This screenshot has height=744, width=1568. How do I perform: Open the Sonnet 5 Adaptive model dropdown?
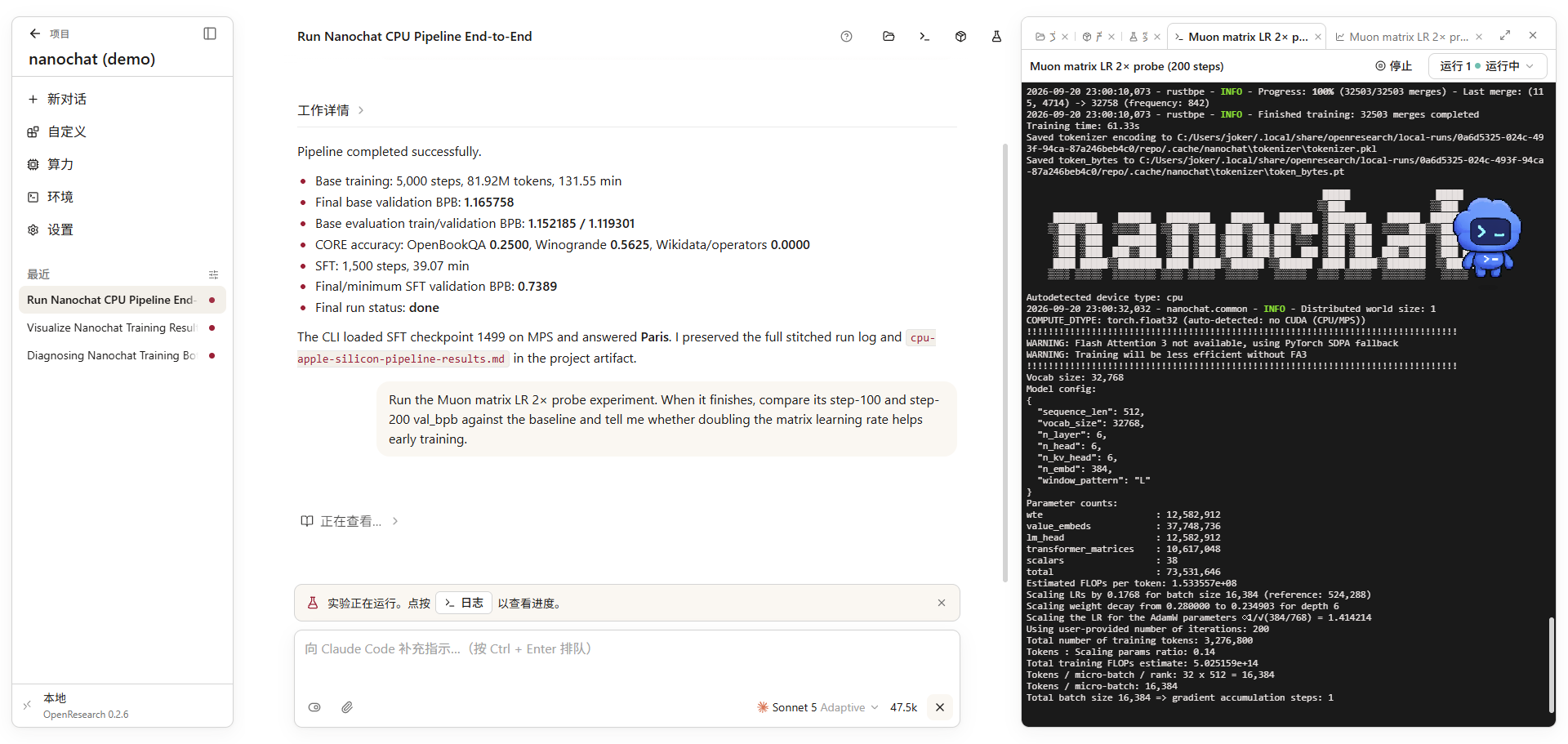pyautogui.click(x=817, y=707)
